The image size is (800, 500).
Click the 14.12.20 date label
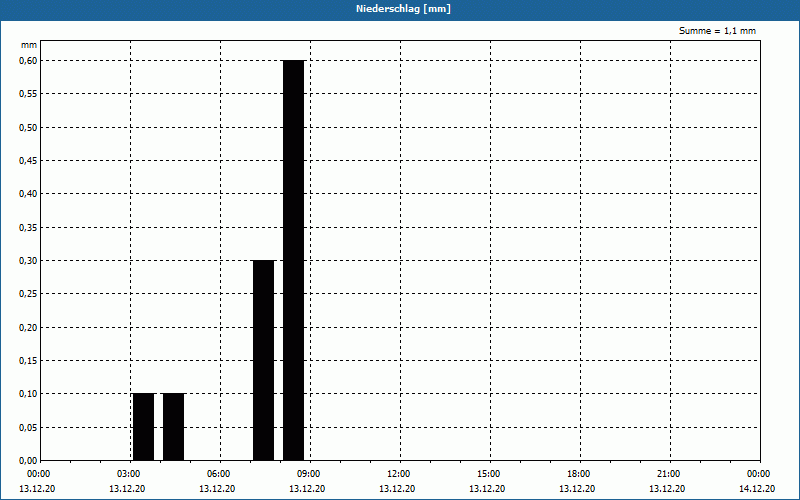[757, 489]
